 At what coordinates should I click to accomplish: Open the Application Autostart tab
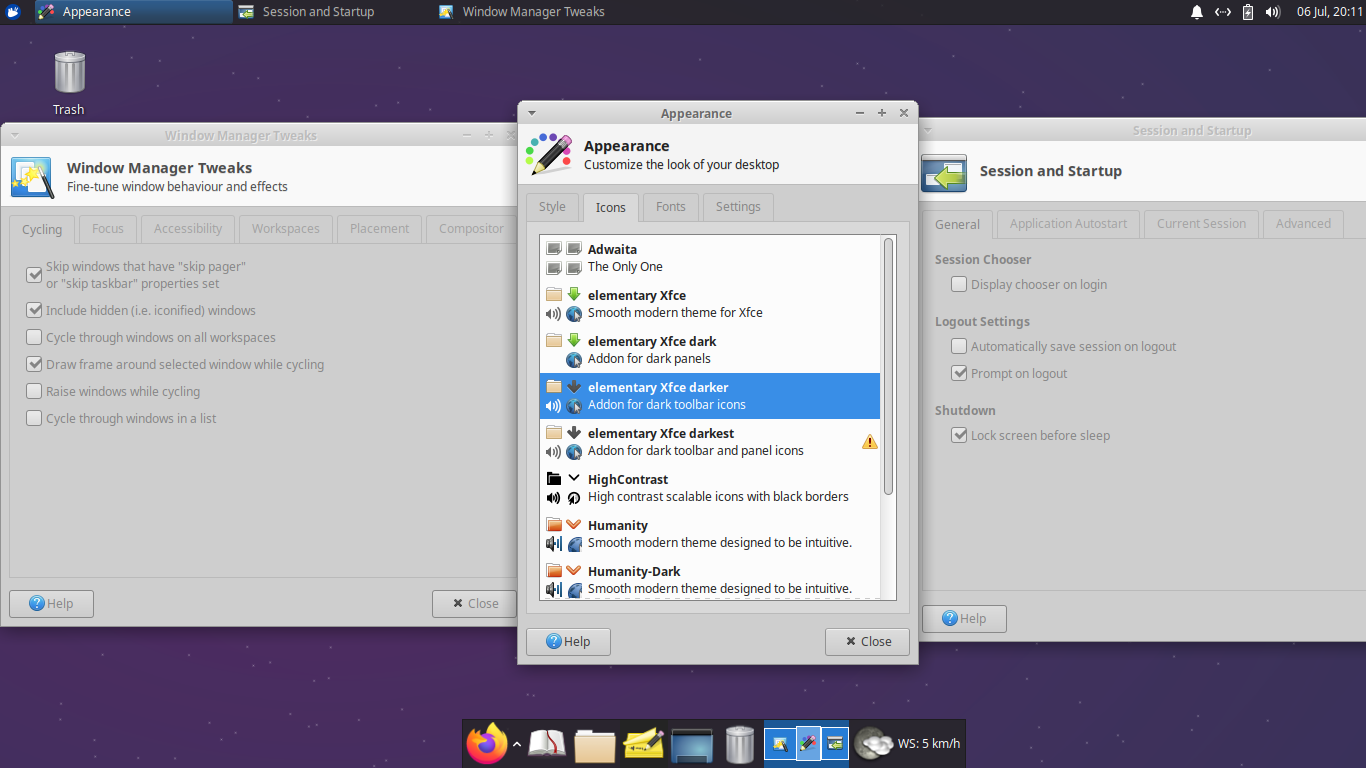pyautogui.click(x=1067, y=223)
